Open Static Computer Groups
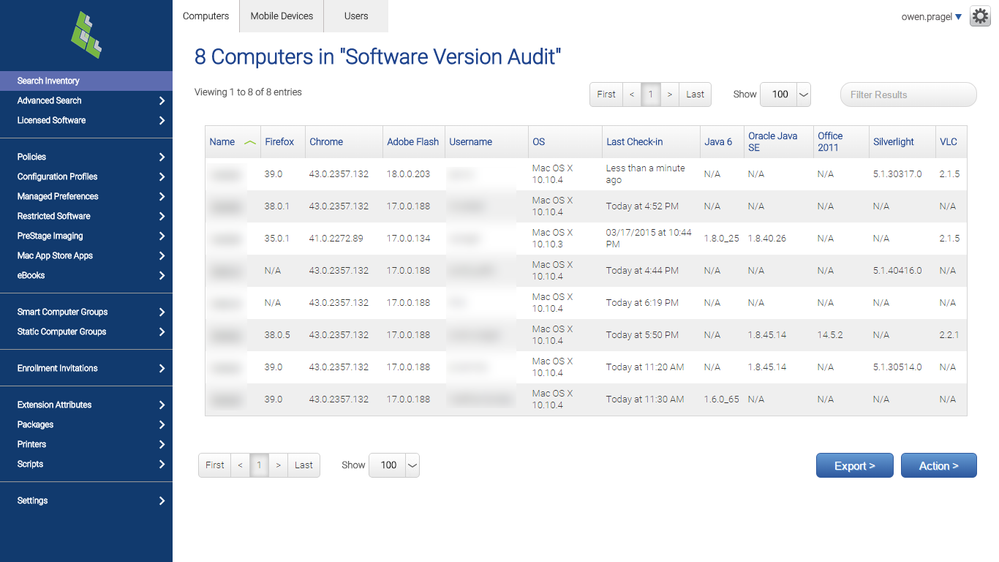This screenshot has height=562, width=999. pyautogui.click(x=86, y=331)
